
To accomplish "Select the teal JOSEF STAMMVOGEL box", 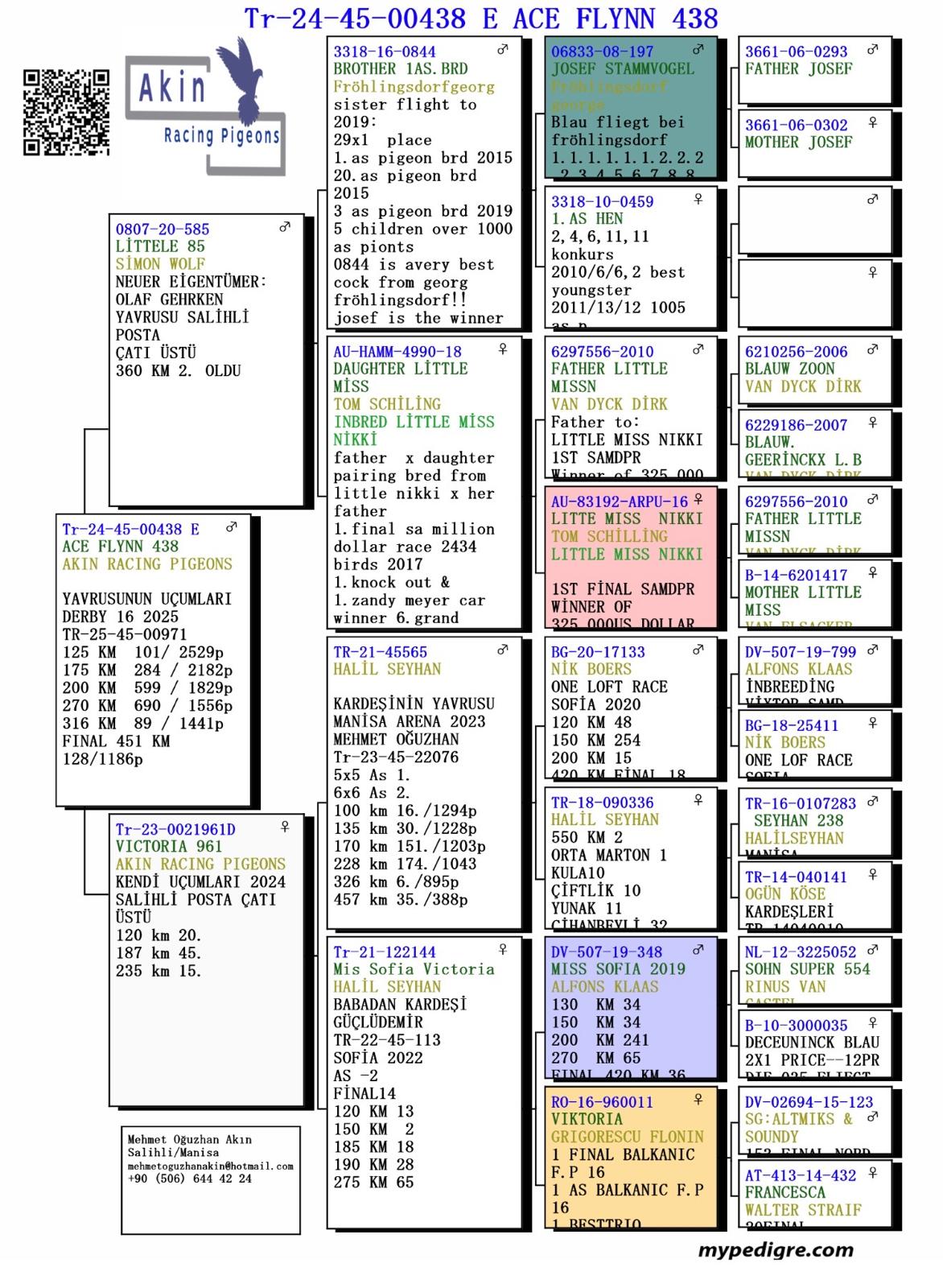I will click(629, 109).
